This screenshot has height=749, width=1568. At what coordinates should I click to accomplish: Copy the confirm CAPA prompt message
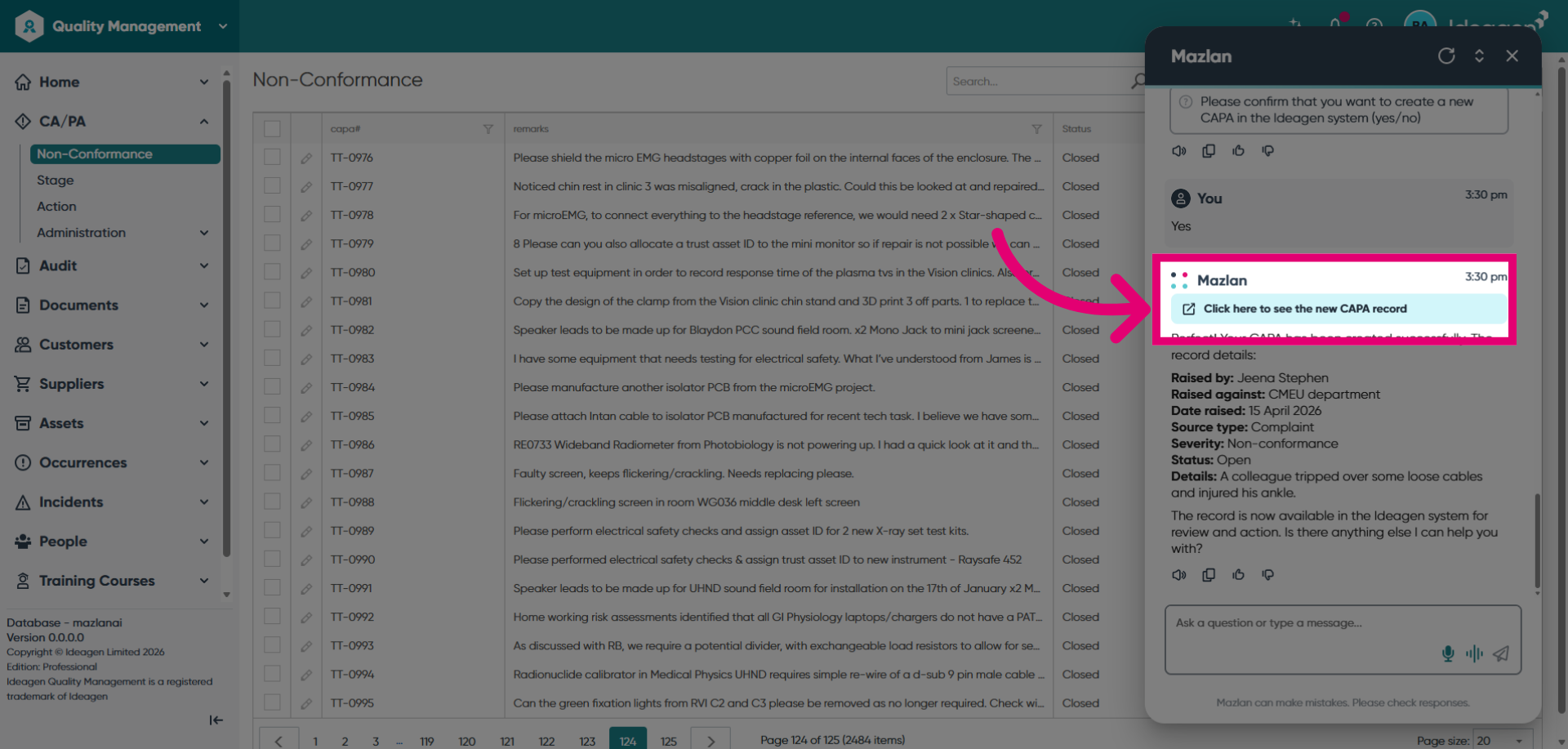click(1209, 151)
